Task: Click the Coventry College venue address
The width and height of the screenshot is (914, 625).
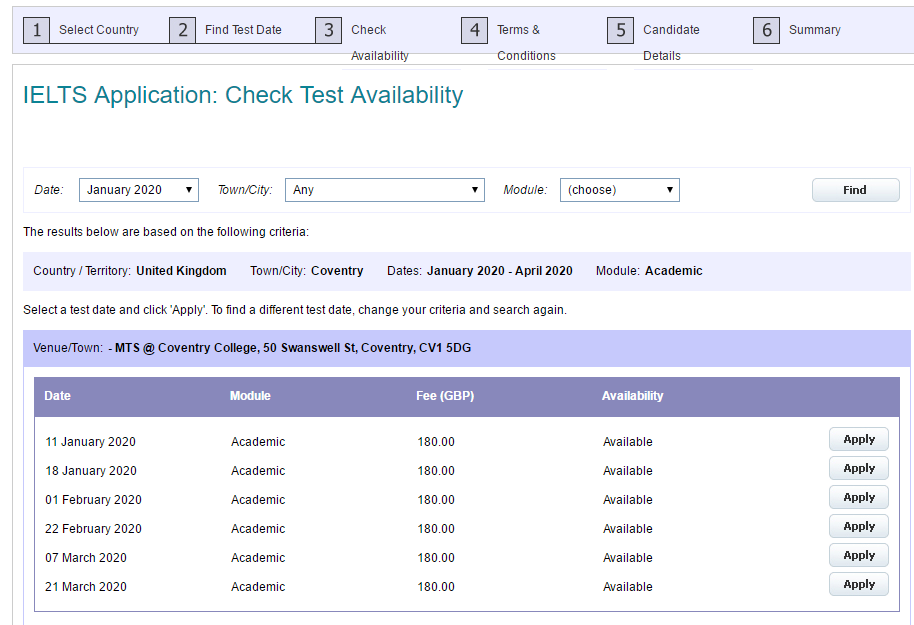Action: point(293,348)
